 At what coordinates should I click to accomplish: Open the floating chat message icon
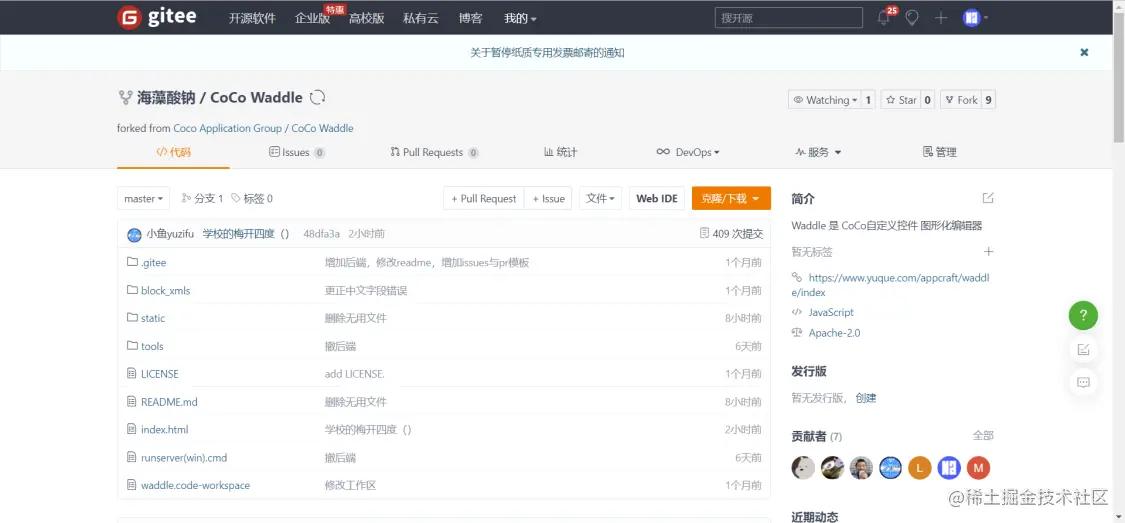tap(1083, 382)
